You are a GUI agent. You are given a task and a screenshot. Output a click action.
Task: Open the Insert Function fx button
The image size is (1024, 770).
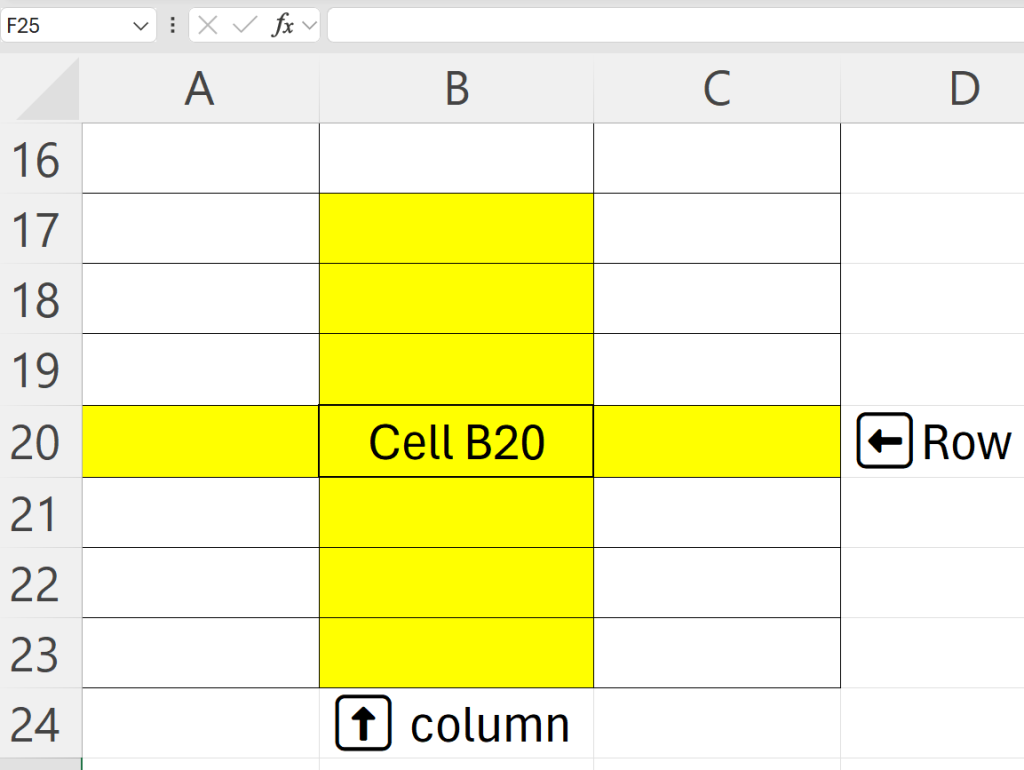click(283, 26)
